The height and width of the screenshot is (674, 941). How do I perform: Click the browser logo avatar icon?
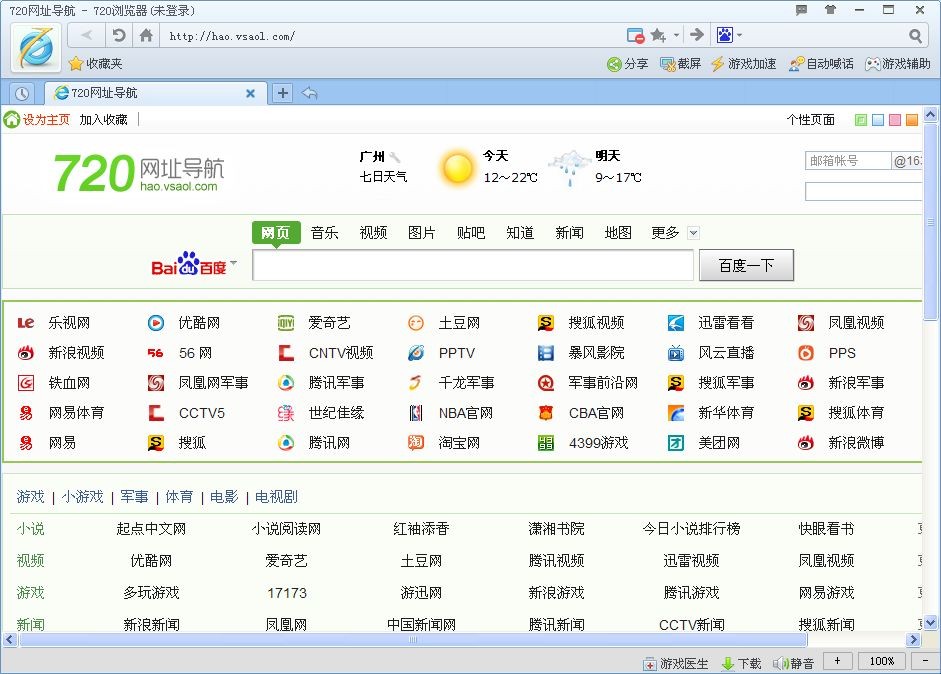35,48
